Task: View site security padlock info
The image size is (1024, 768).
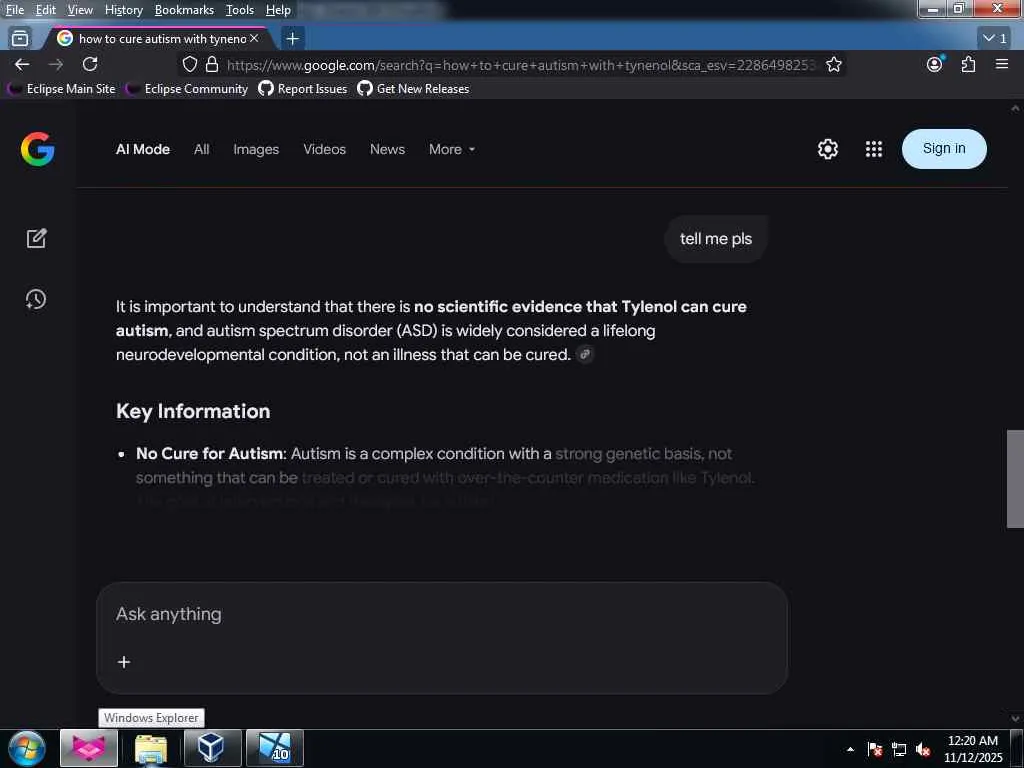Action: click(212, 65)
